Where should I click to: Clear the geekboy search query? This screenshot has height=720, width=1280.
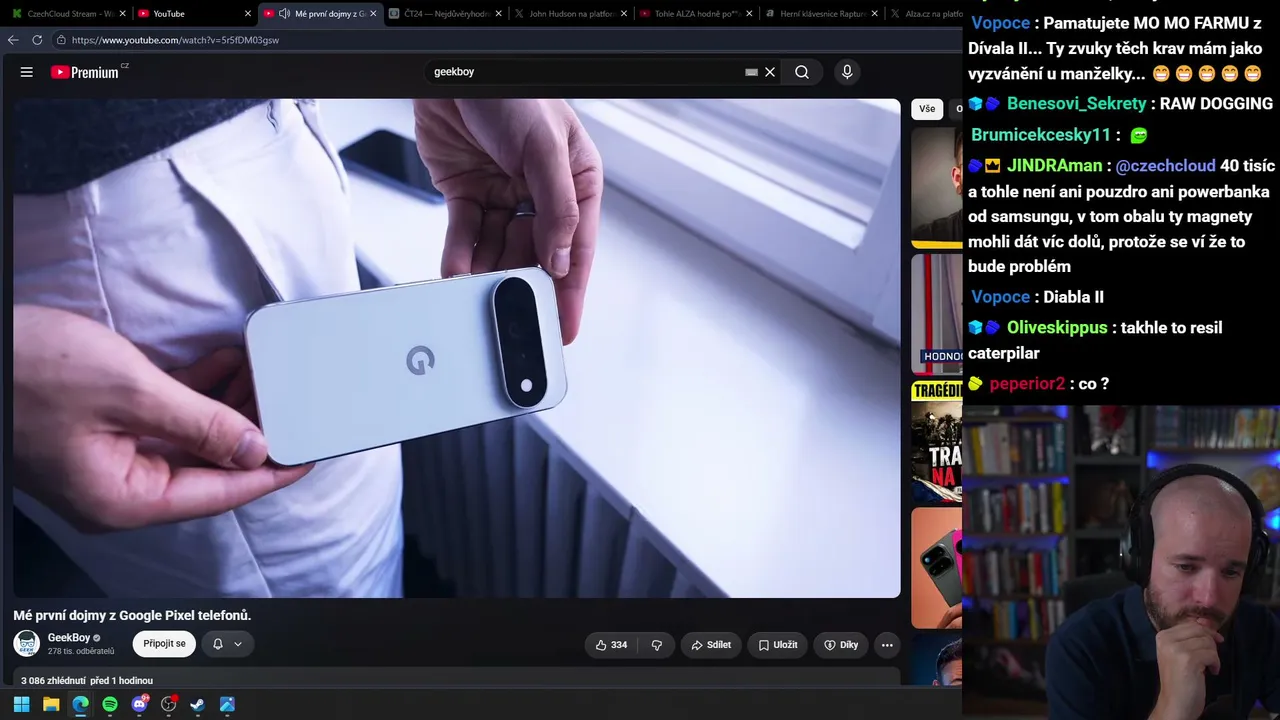[770, 72]
